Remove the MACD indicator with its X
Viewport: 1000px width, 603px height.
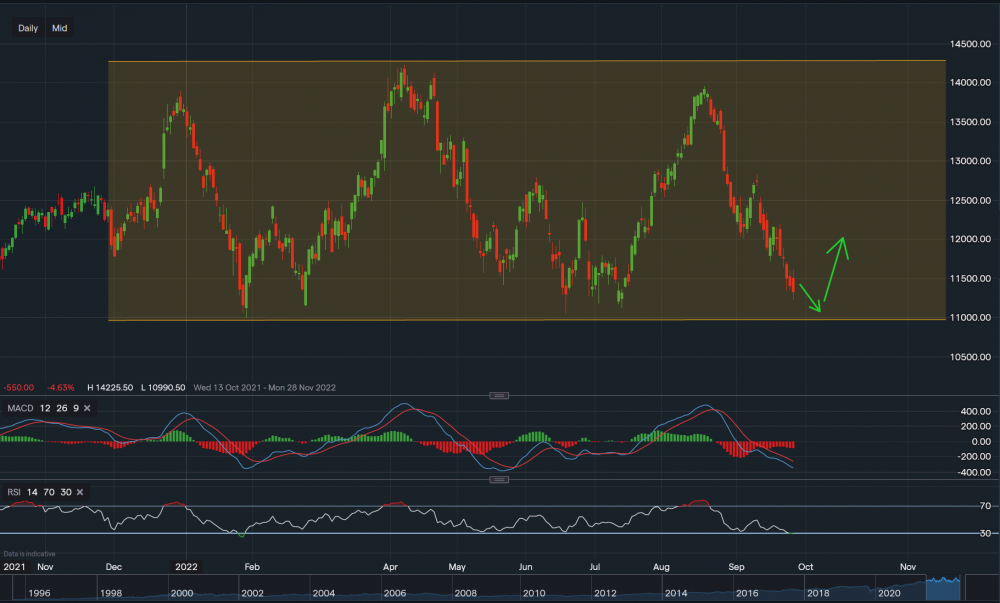coord(87,408)
